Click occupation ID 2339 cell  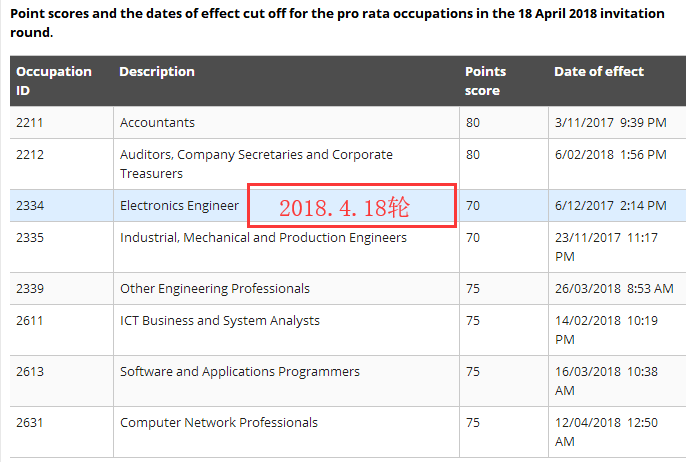point(29,289)
